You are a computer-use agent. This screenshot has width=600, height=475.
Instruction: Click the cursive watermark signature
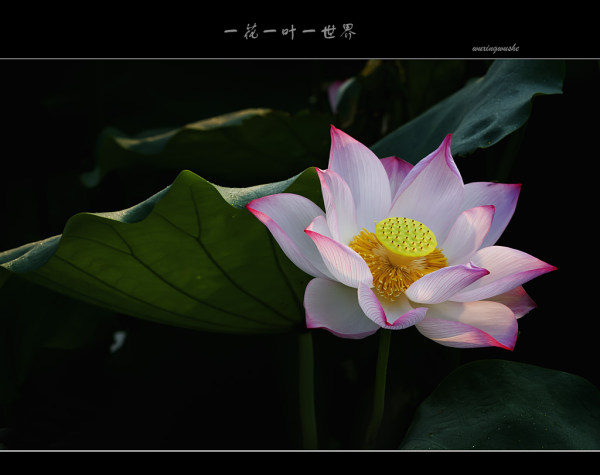(x=495, y=47)
